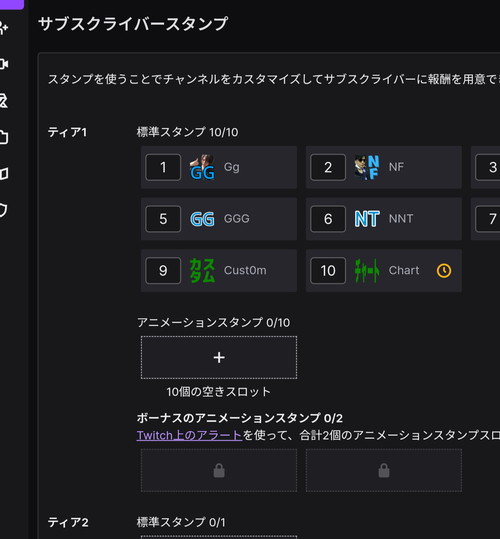This screenshot has width=500, height=539.
Task: Click the NNT emote image in slot 6
Action: (x=367, y=219)
